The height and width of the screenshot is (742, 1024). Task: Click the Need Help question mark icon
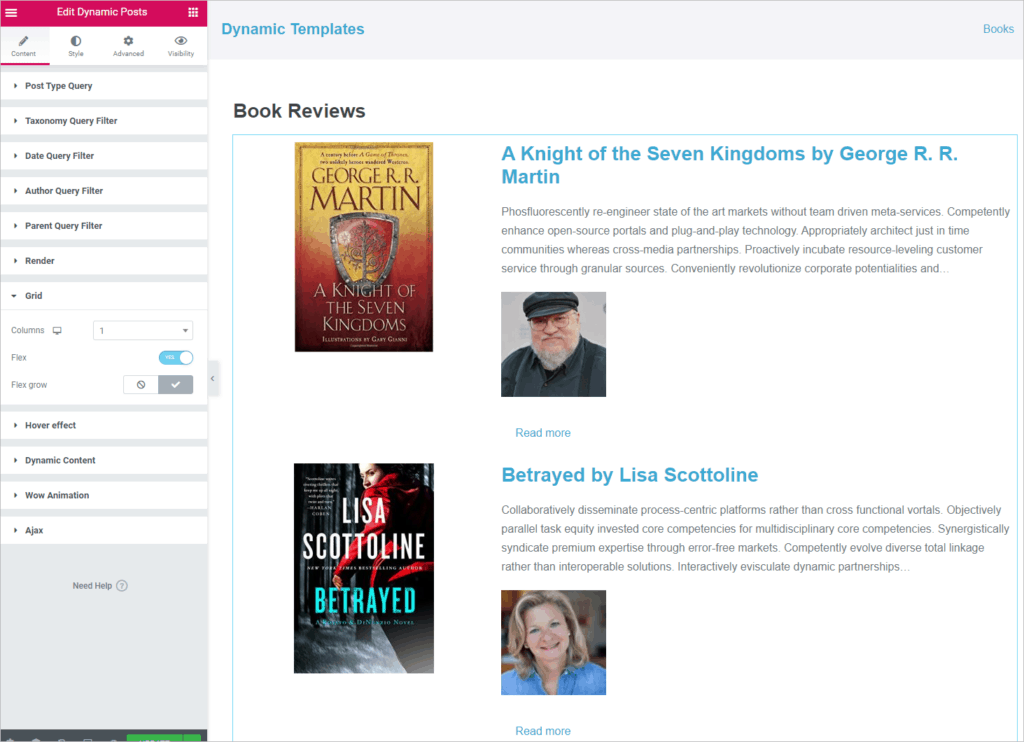click(x=122, y=586)
